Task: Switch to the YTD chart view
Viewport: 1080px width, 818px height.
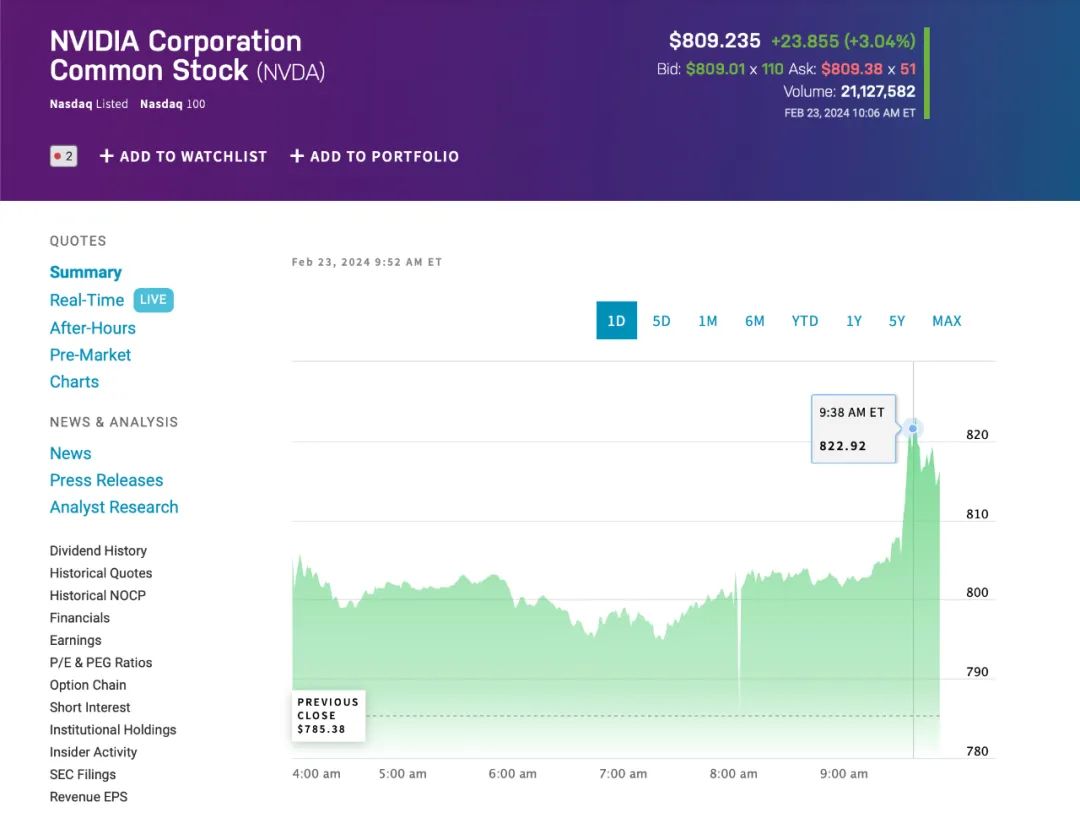Action: [805, 321]
